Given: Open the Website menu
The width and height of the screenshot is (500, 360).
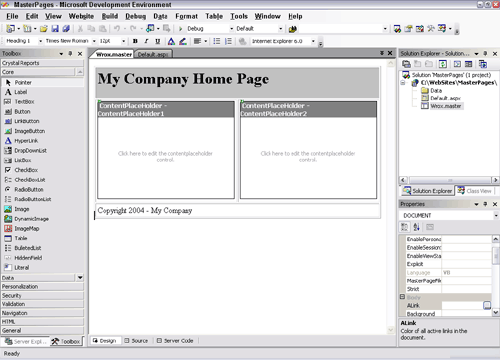Looking at the screenshot, I should [81, 16].
